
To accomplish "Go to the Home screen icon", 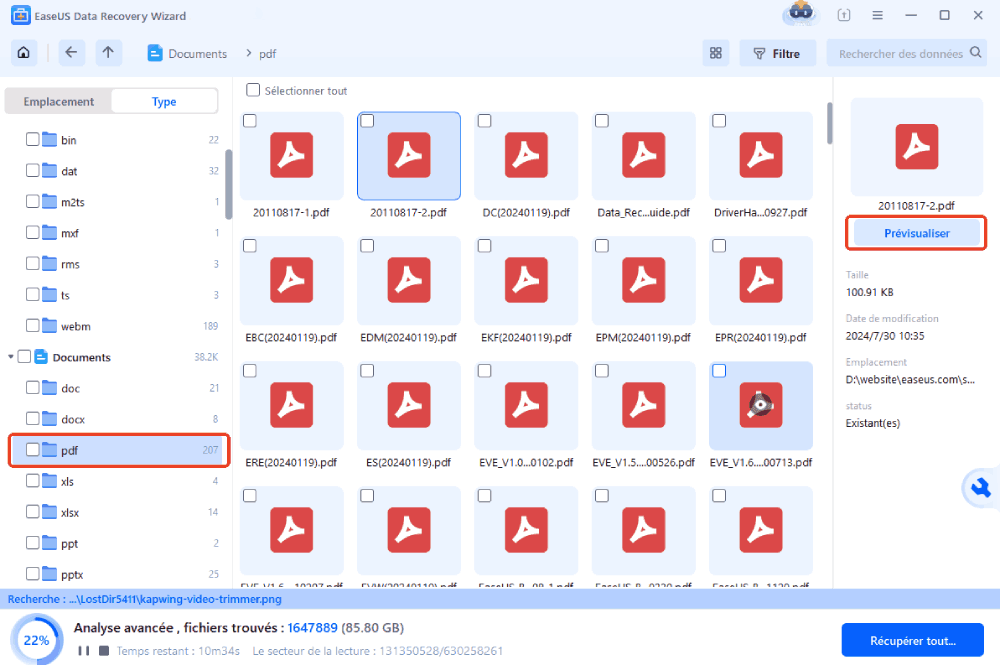I will click(24, 53).
